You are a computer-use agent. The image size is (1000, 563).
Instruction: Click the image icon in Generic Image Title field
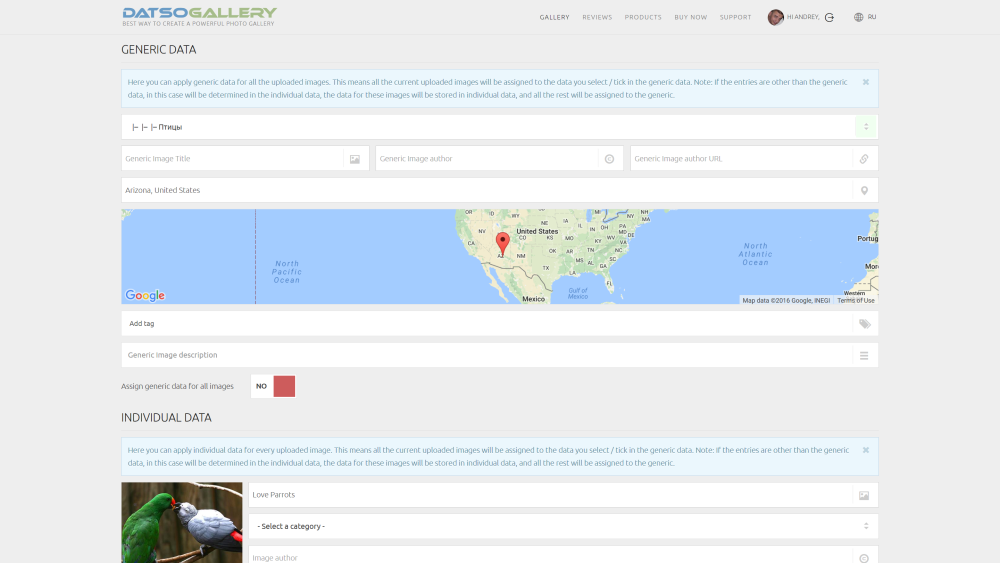[355, 159]
